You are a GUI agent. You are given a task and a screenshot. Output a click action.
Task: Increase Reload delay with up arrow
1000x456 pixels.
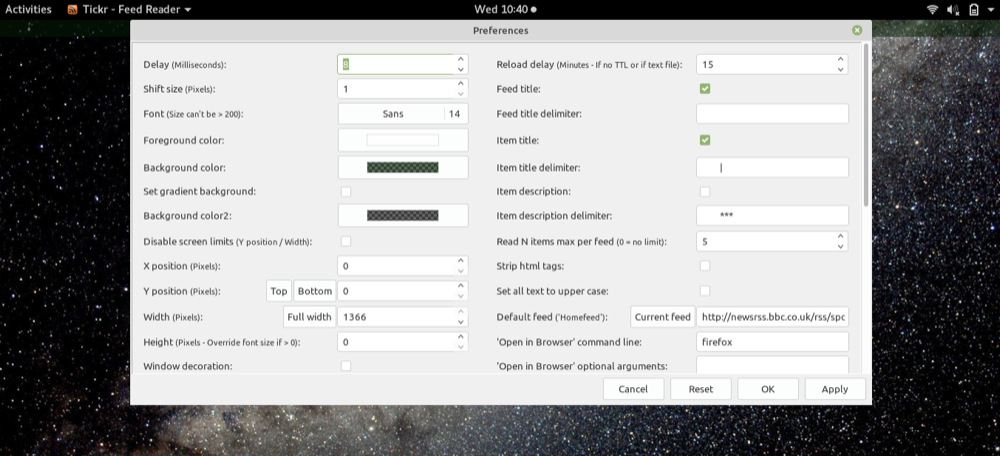click(x=841, y=59)
